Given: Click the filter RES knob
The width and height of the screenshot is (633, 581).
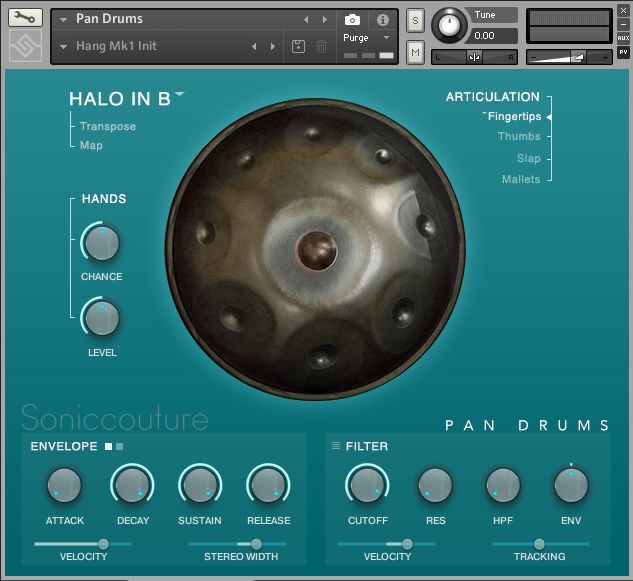Looking at the screenshot, I should 435,485.
